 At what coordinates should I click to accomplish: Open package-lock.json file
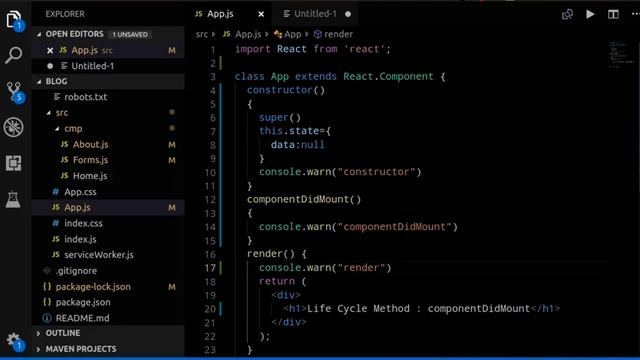pos(93,287)
